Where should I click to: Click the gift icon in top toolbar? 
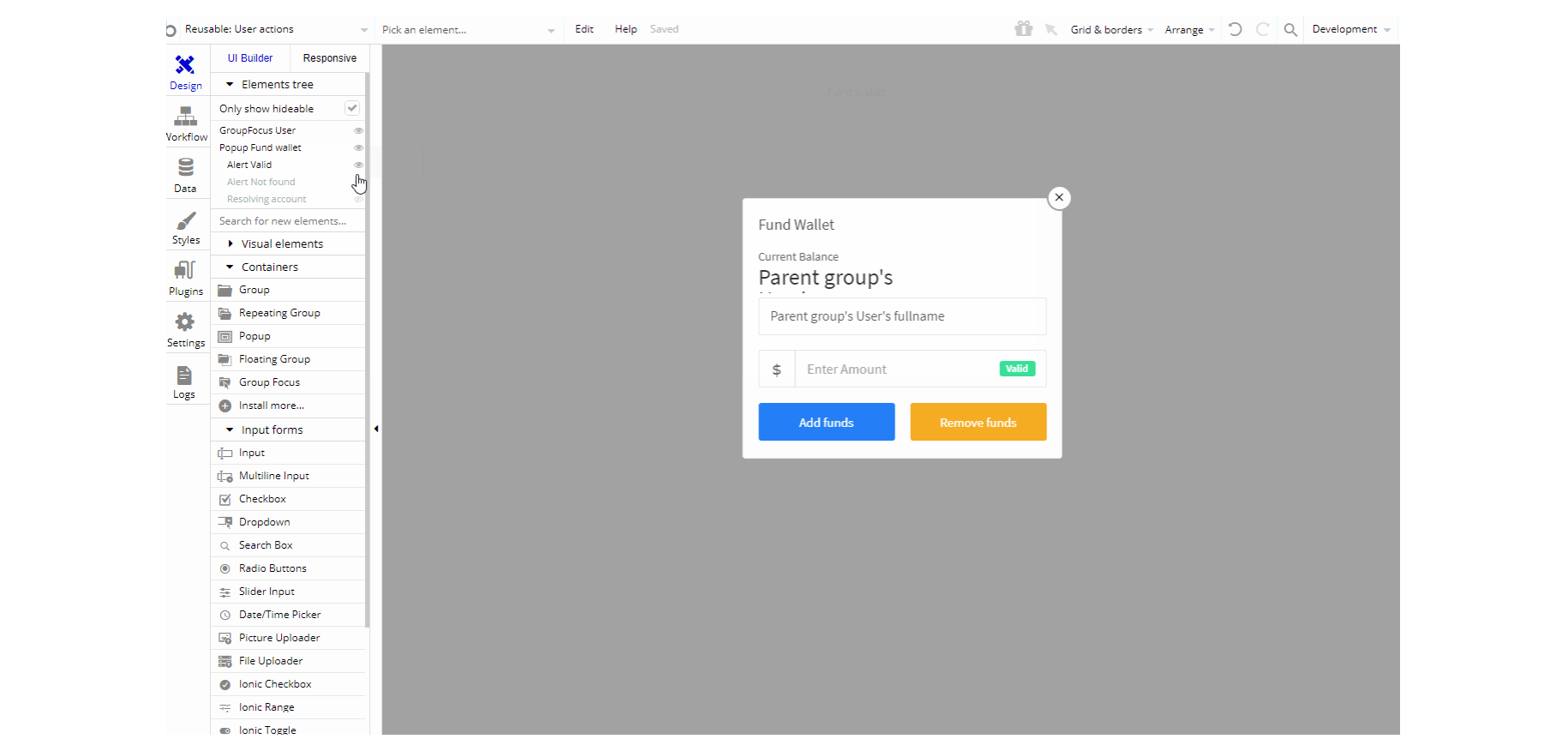click(x=1024, y=29)
